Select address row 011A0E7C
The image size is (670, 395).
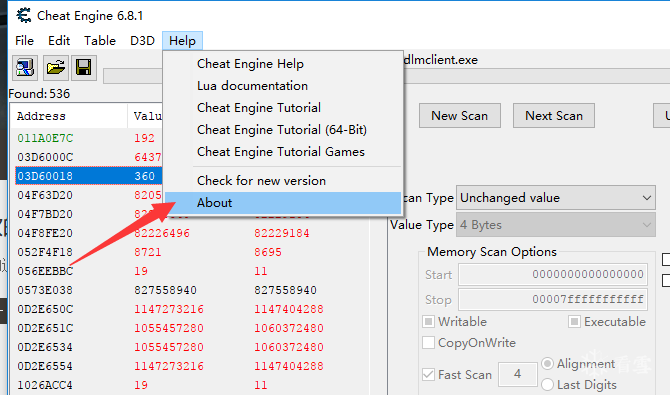coord(45,138)
